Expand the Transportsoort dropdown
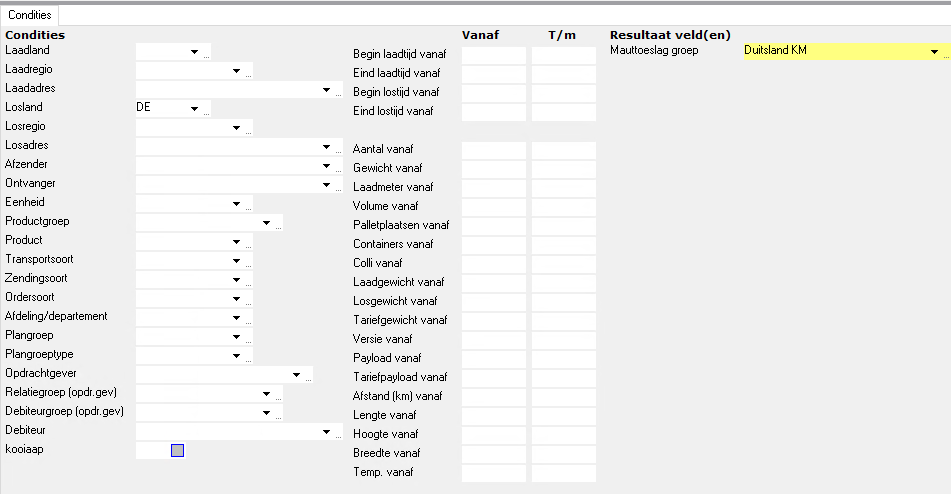Image resolution: width=951 pixels, height=494 pixels. coord(236,260)
